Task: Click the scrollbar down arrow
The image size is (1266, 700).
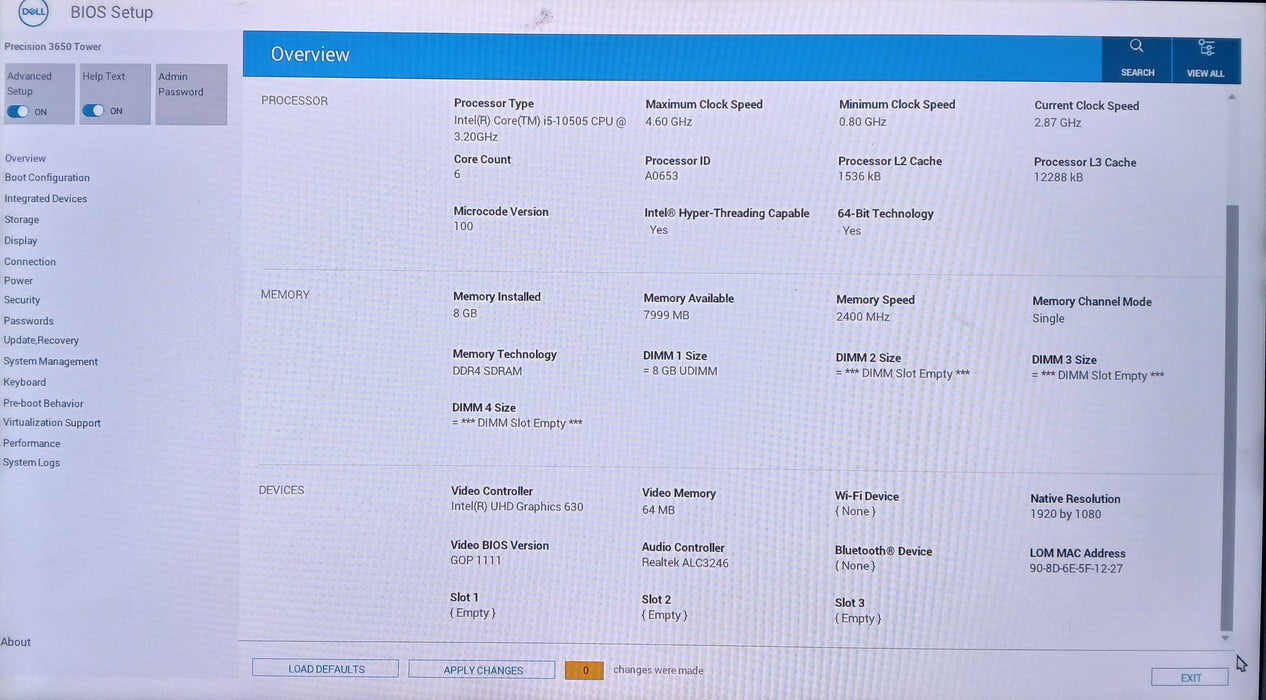Action: (x=1226, y=638)
